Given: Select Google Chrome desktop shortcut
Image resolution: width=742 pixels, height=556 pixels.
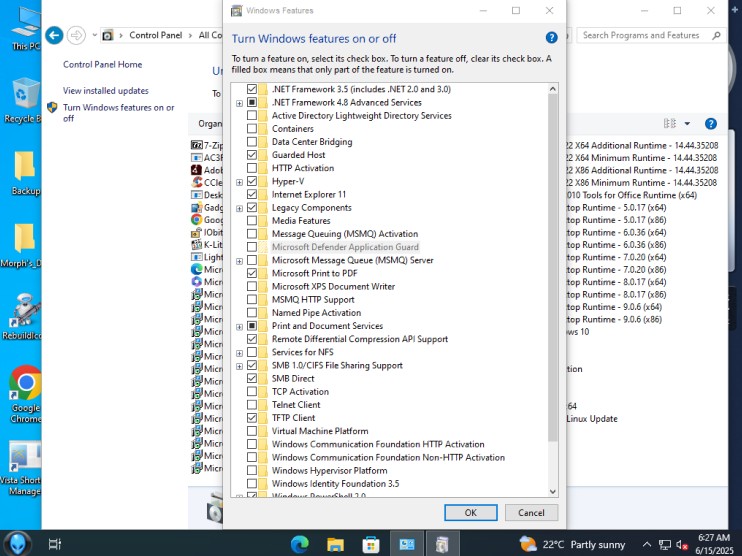Looking at the screenshot, I should 26,394.
